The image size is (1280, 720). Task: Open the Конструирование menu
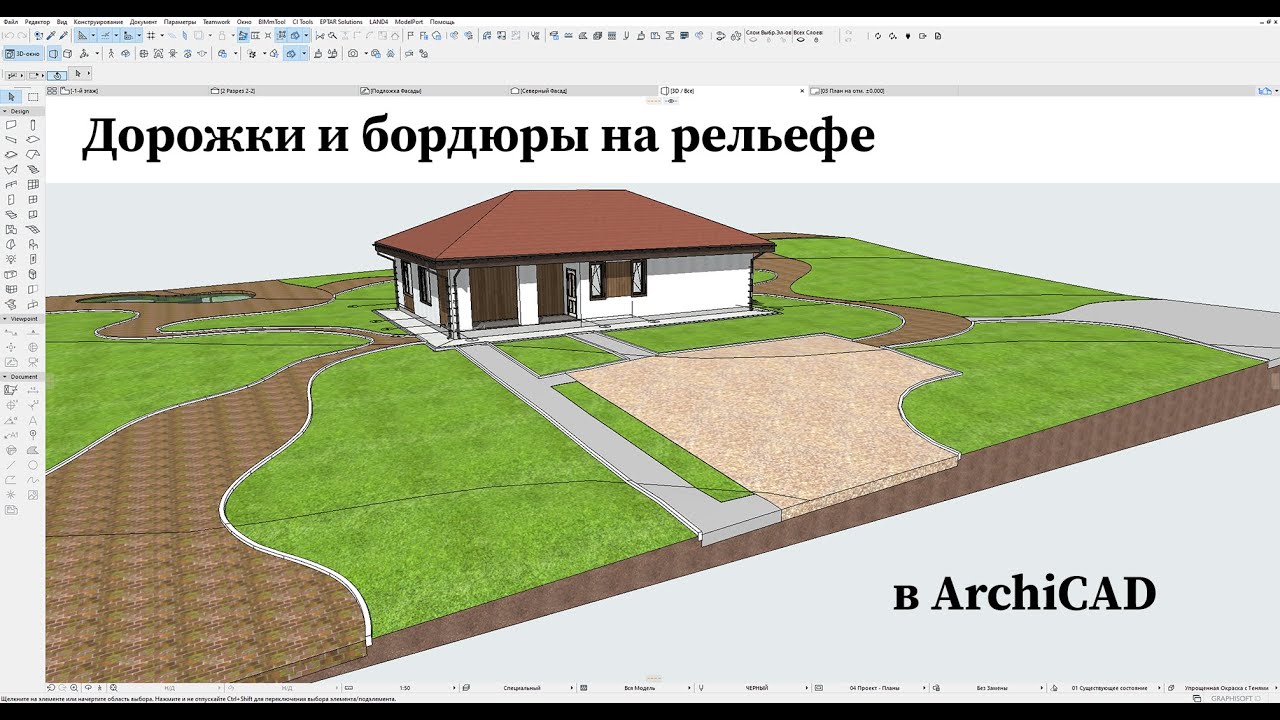[x=98, y=21]
